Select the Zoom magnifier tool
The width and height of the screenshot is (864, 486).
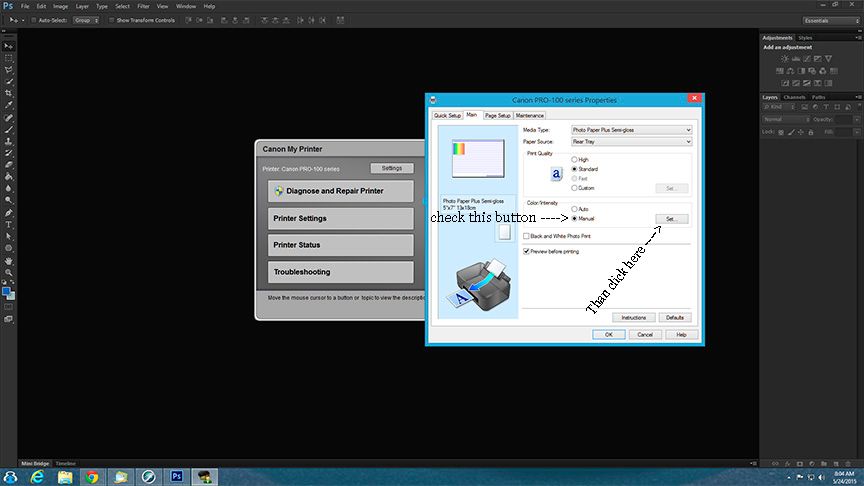pyautogui.click(x=8, y=272)
